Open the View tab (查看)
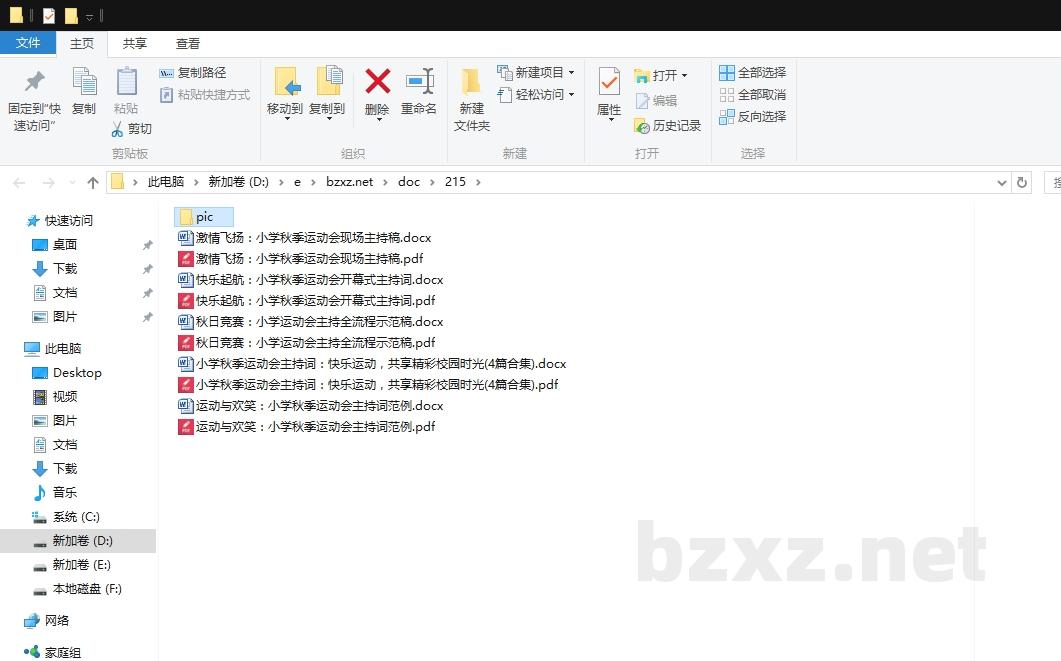 188,44
